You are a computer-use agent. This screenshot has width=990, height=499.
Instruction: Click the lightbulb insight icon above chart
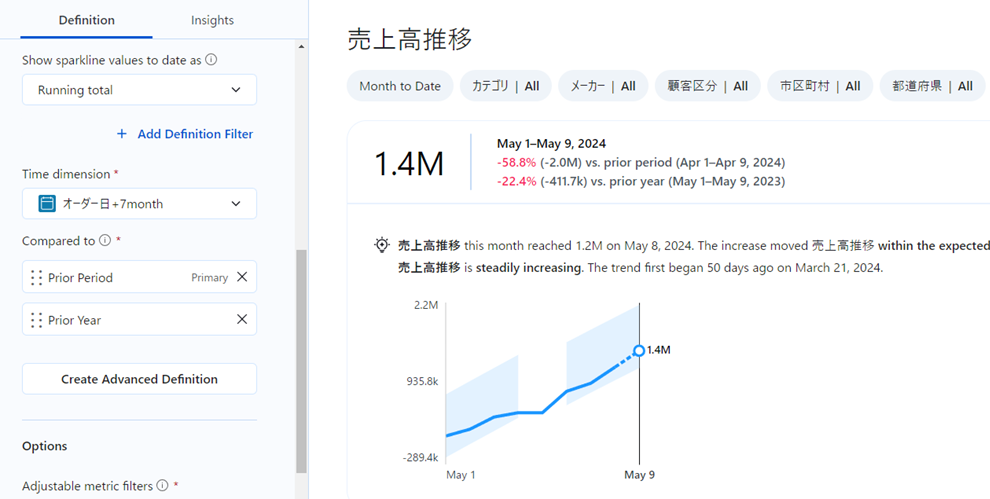click(x=381, y=245)
